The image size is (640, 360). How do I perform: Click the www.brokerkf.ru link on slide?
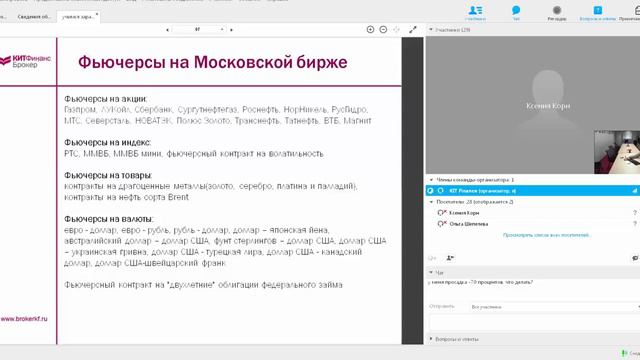[24, 319]
